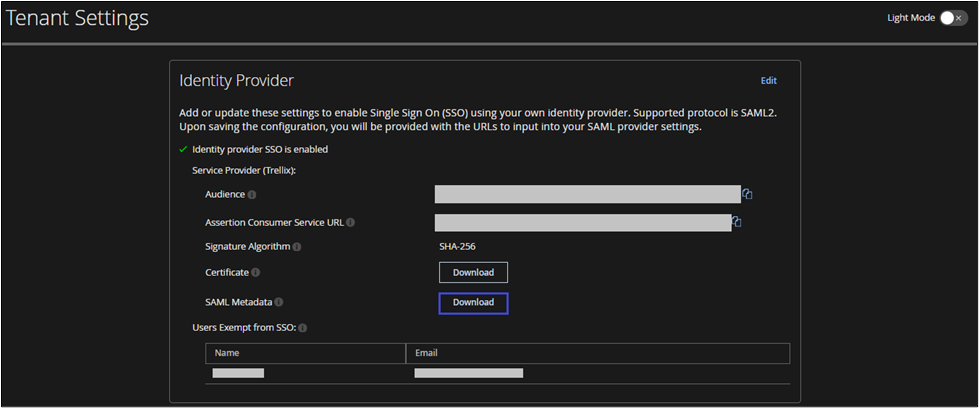Screen dimensions: 979x408
Task: Click the Name column header
Action: tap(227, 353)
